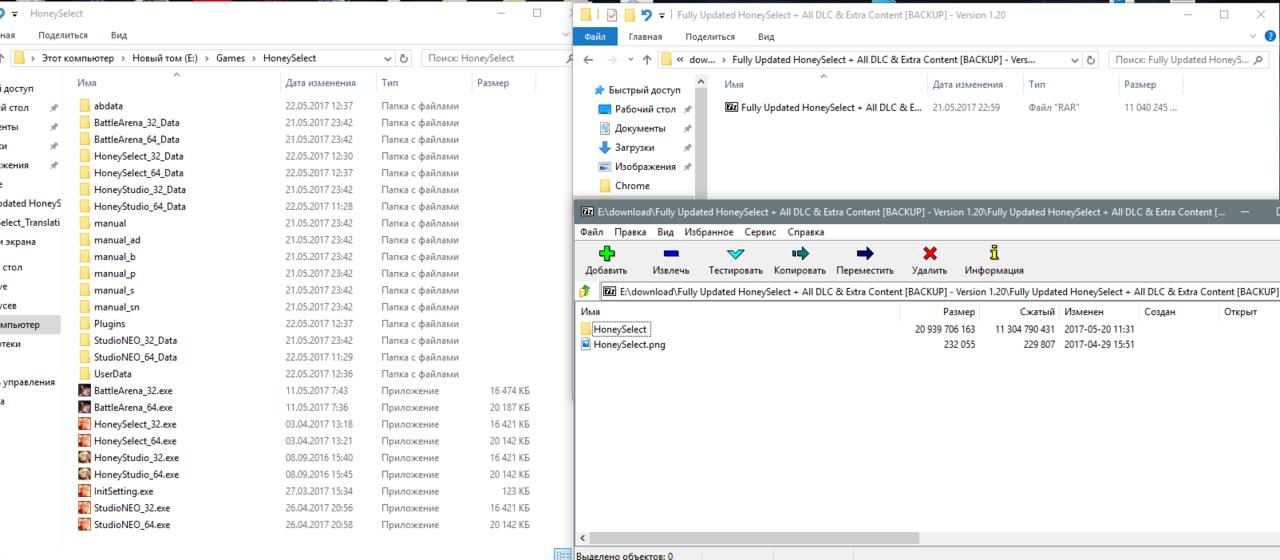Open the Информация (Info) toolbar icon
Image resolution: width=1280 pixels, height=560 pixels.
coord(993,254)
